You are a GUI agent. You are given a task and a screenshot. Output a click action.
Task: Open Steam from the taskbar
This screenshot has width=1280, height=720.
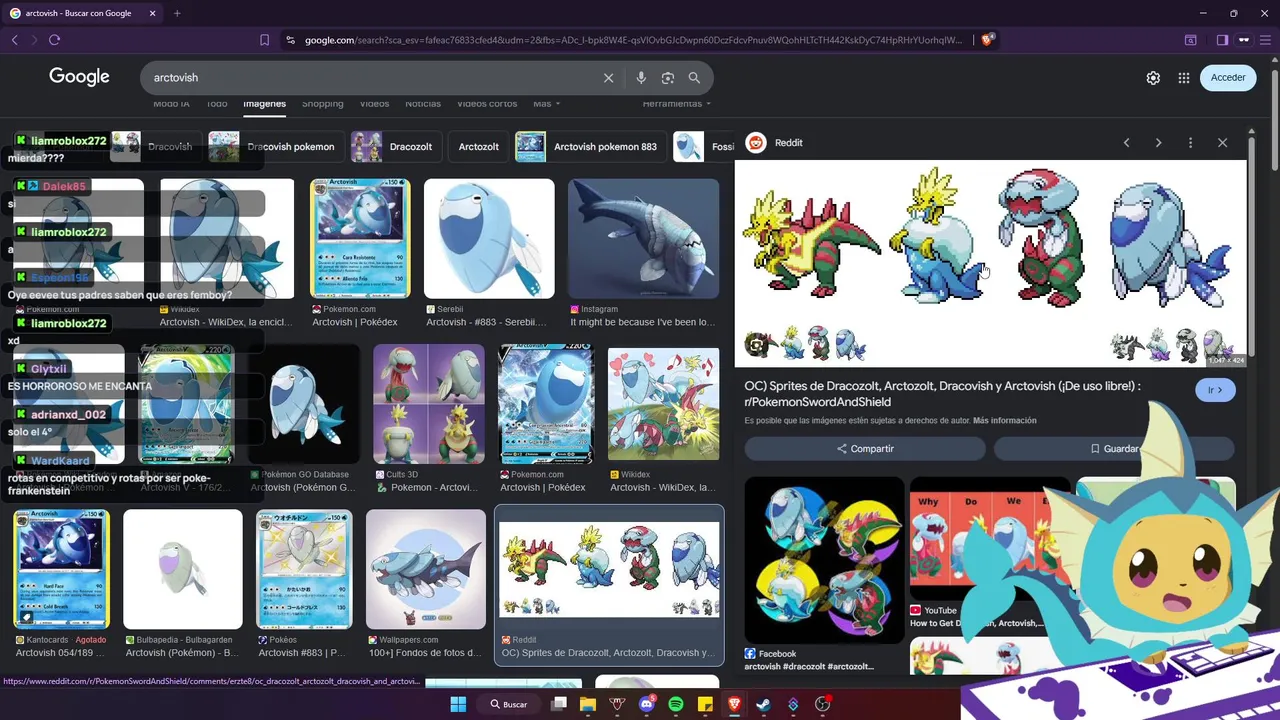coord(763,704)
